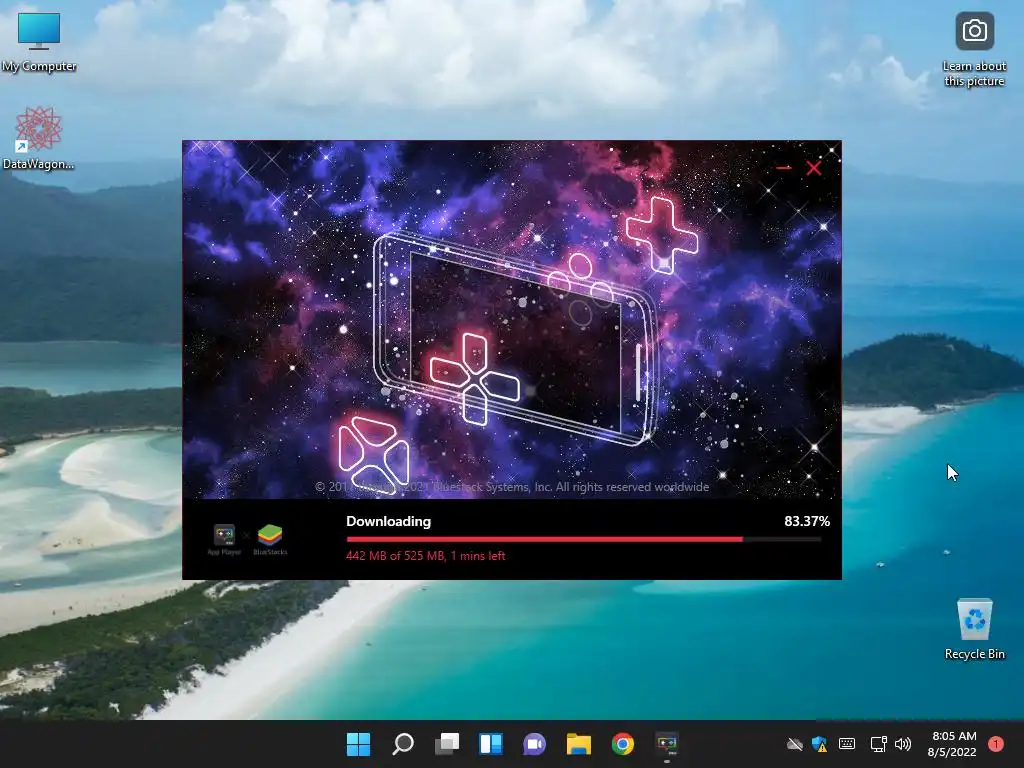This screenshot has width=1024, height=768.
Task: Open the notification badge in taskbar
Action: coord(996,744)
